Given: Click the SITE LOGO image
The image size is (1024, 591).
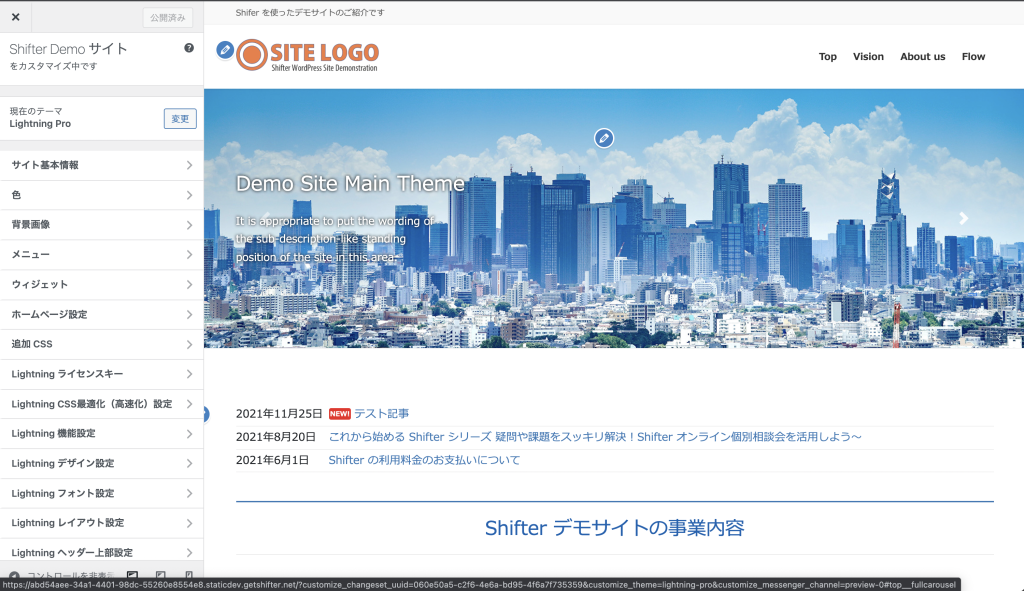Looking at the screenshot, I should click(309, 56).
